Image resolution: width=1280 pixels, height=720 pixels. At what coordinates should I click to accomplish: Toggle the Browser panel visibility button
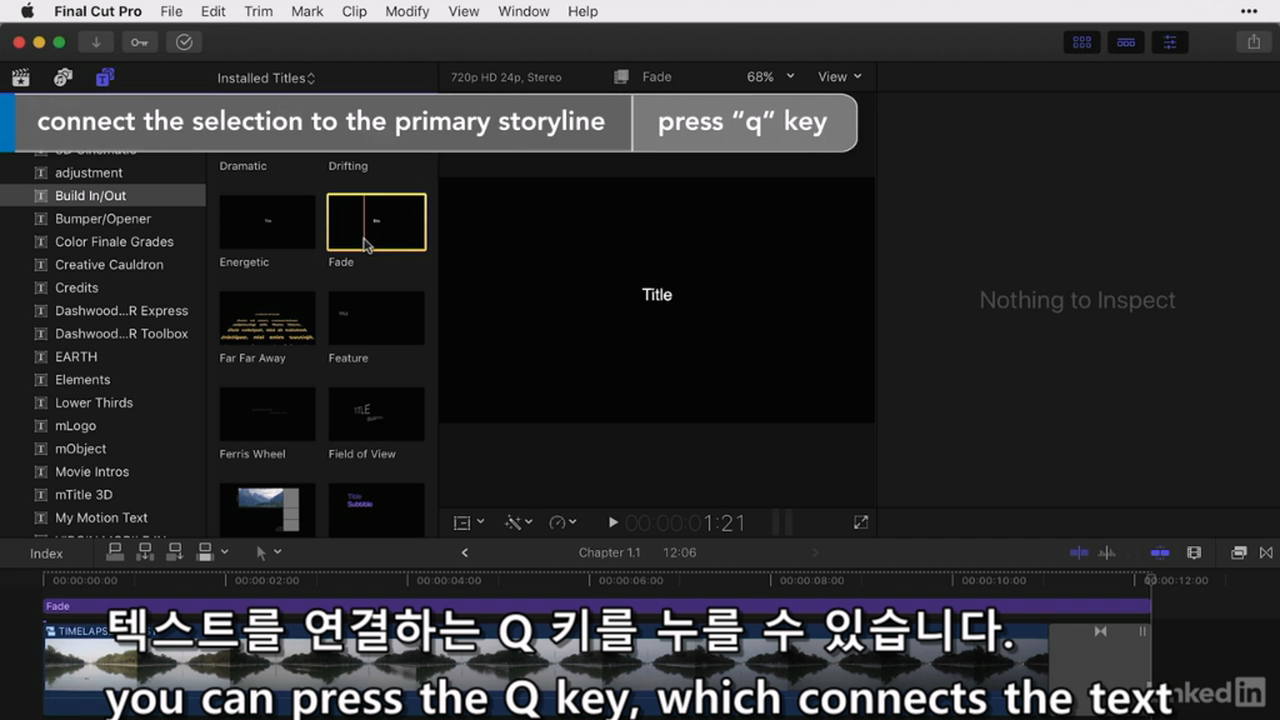click(x=1082, y=42)
